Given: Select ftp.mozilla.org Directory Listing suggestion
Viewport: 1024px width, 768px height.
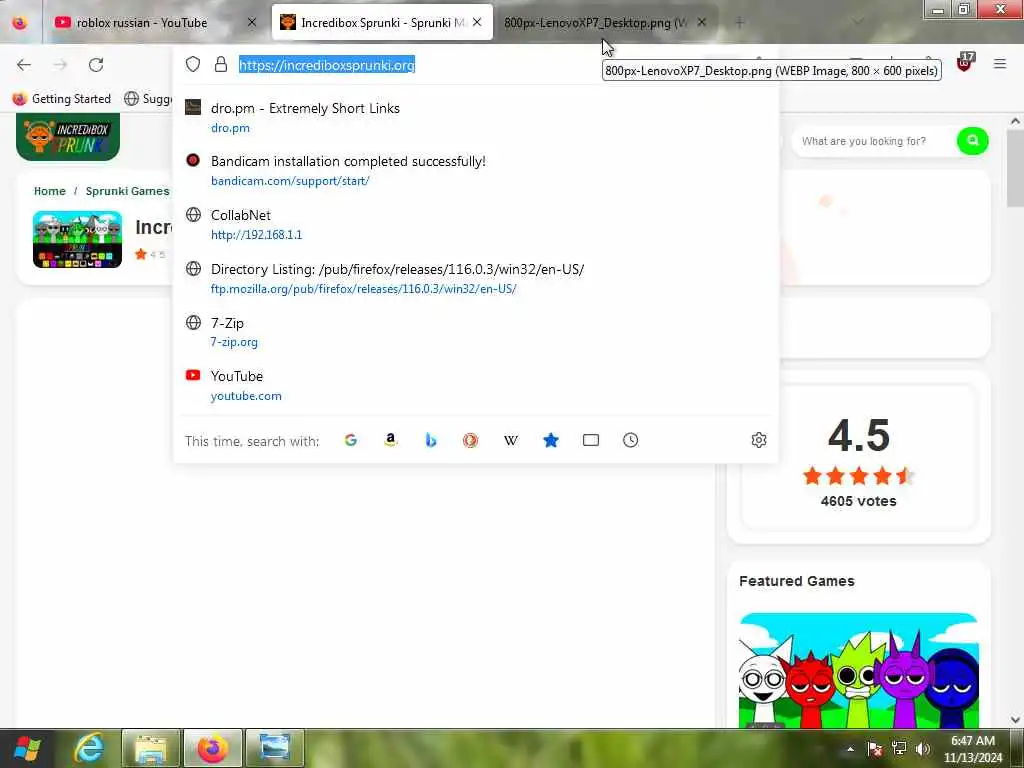Looking at the screenshot, I should click(x=476, y=278).
